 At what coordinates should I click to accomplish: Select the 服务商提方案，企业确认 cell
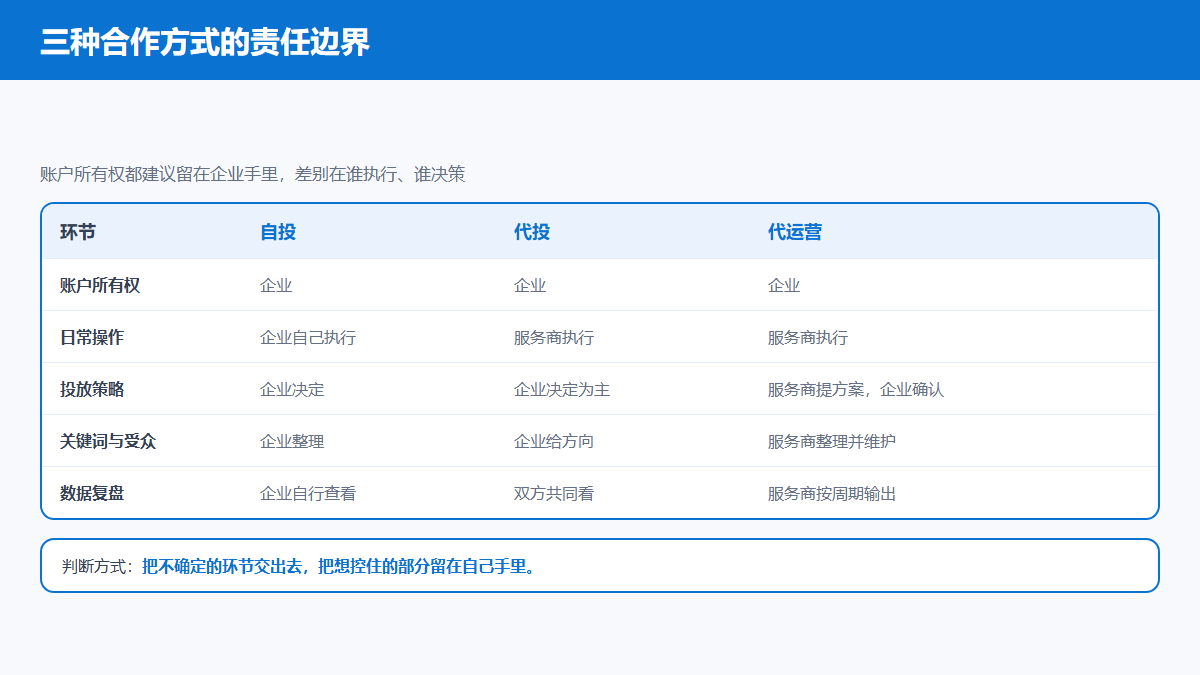pos(856,389)
